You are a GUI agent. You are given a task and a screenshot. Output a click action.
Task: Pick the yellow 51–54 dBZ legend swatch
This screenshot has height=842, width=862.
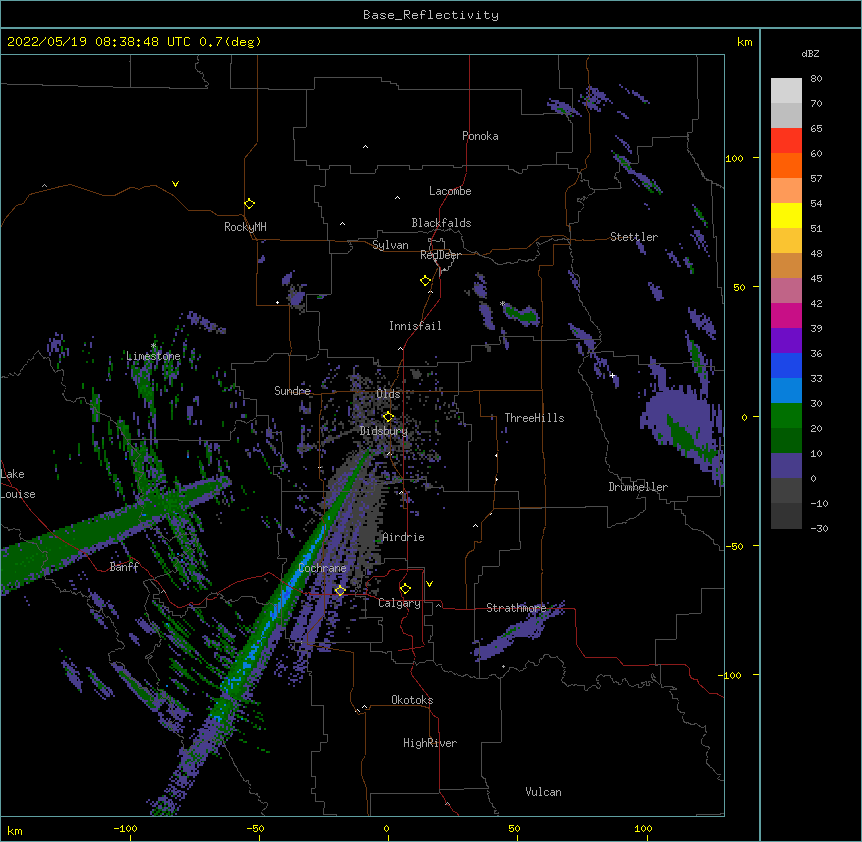[x=786, y=215]
